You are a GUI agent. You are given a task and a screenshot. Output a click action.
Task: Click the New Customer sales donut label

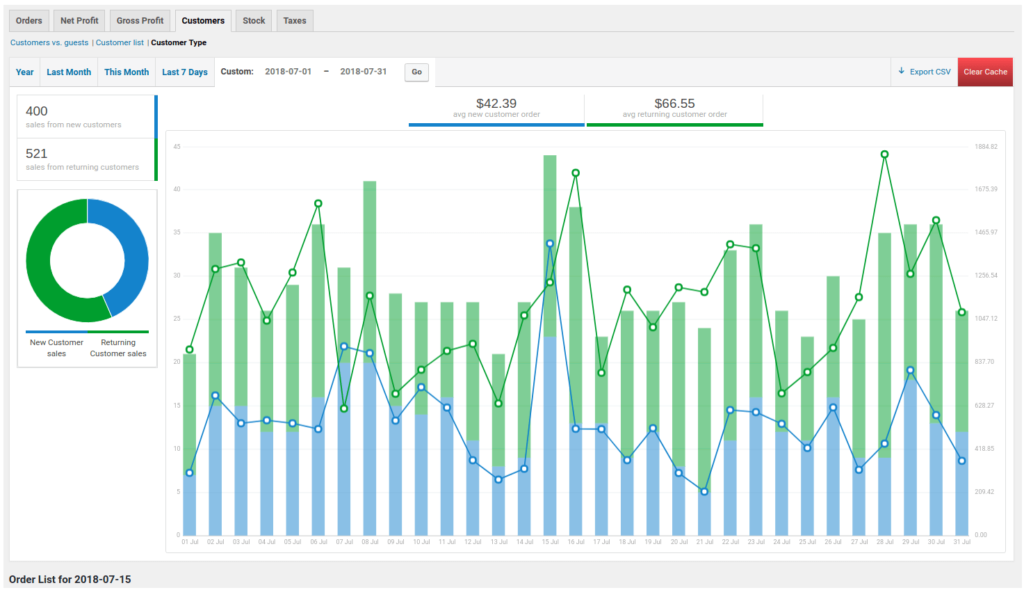click(x=56, y=348)
